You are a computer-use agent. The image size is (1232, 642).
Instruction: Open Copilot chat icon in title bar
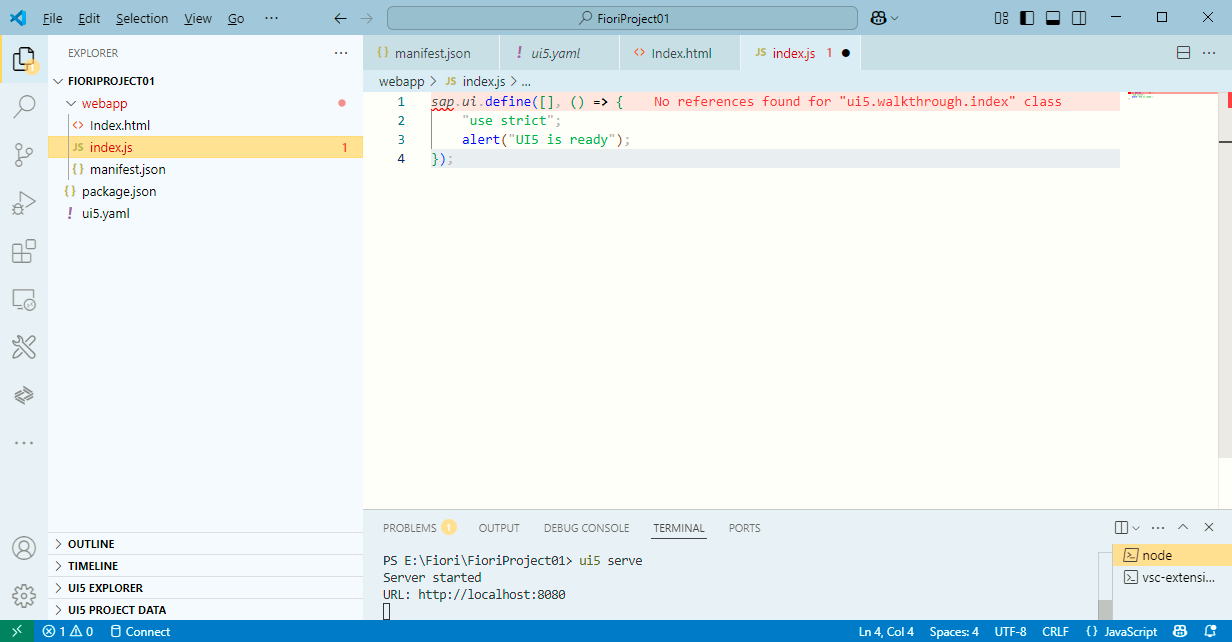(x=878, y=18)
